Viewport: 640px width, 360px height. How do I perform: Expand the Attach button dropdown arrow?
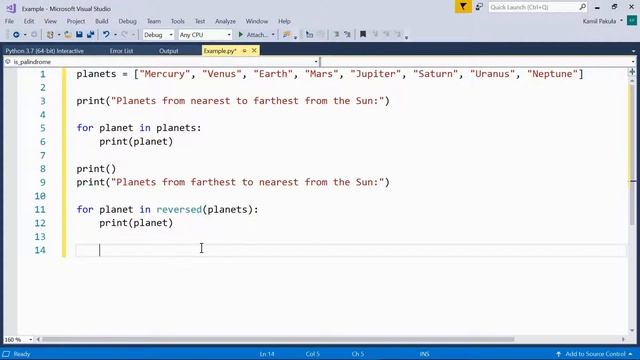point(273,35)
